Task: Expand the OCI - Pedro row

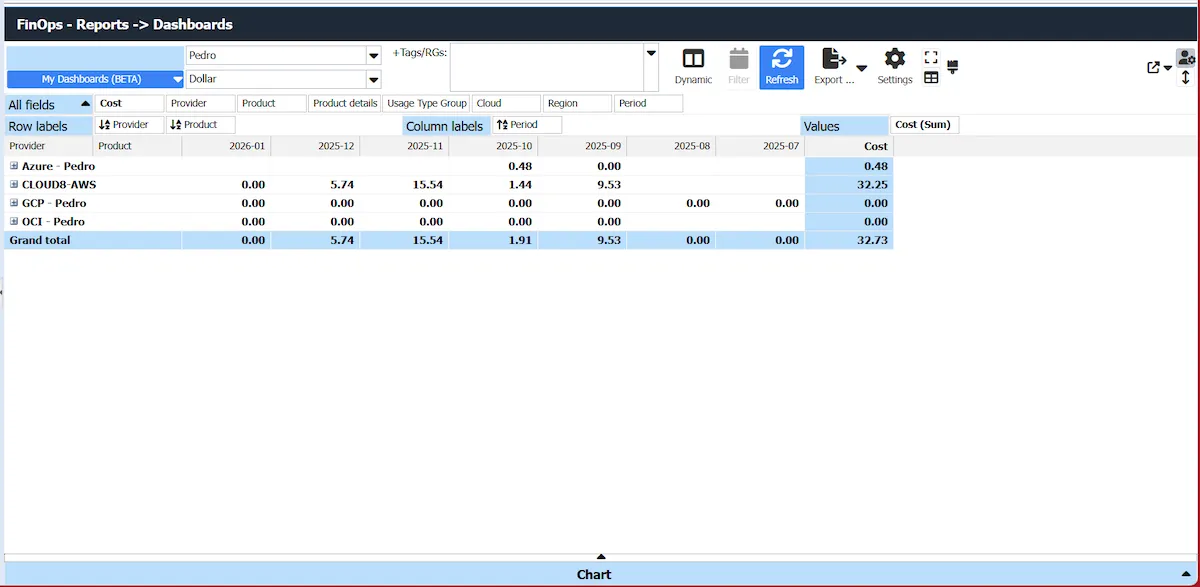Action: 14,221
